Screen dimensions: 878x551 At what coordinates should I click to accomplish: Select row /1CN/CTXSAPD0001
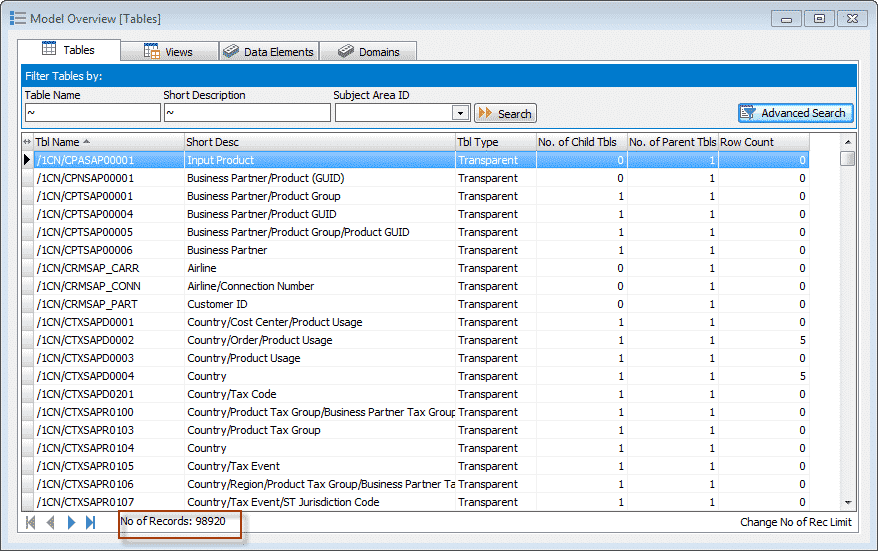coord(415,322)
